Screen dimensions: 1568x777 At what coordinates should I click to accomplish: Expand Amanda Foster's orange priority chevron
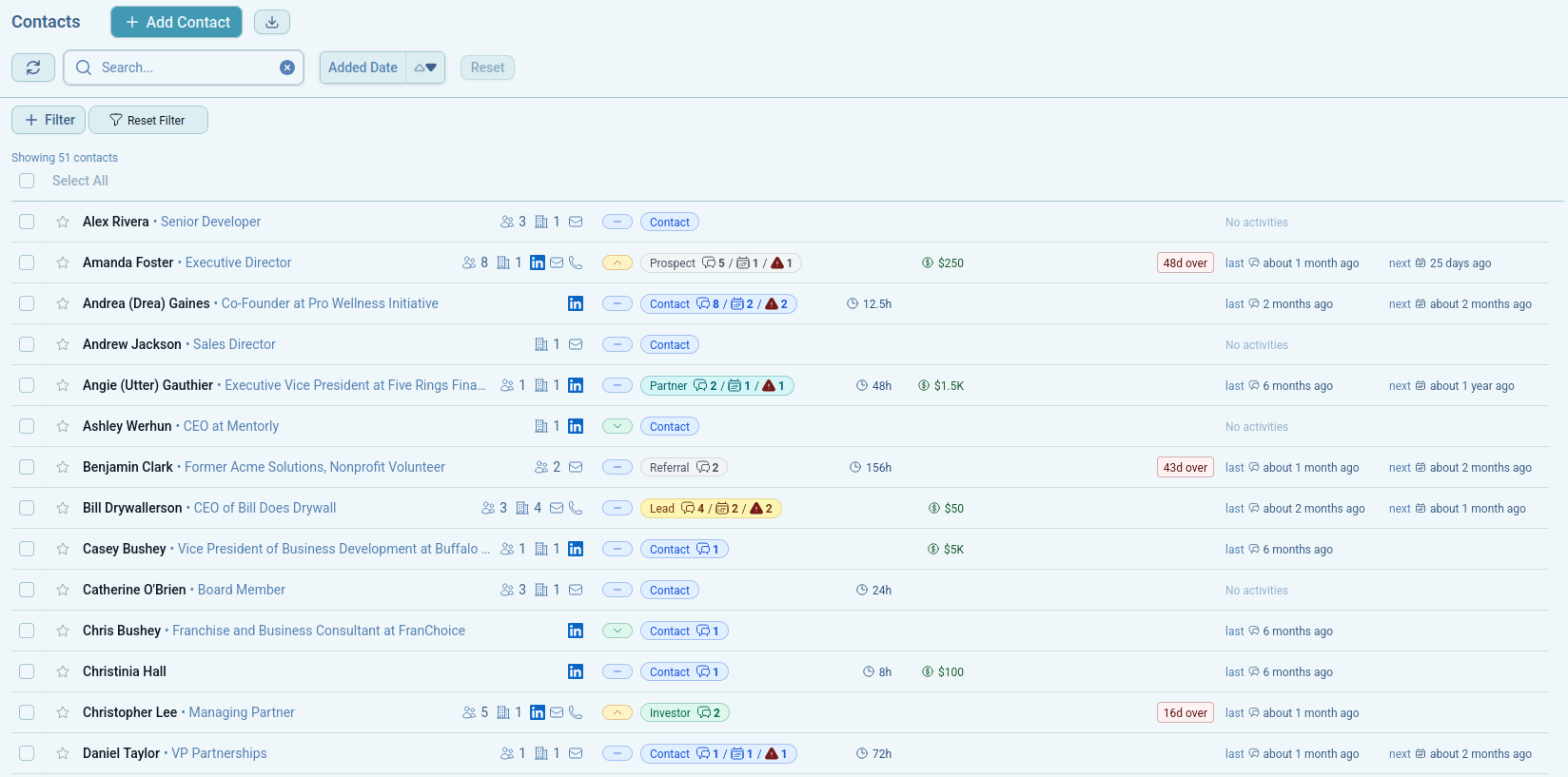[x=617, y=262]
